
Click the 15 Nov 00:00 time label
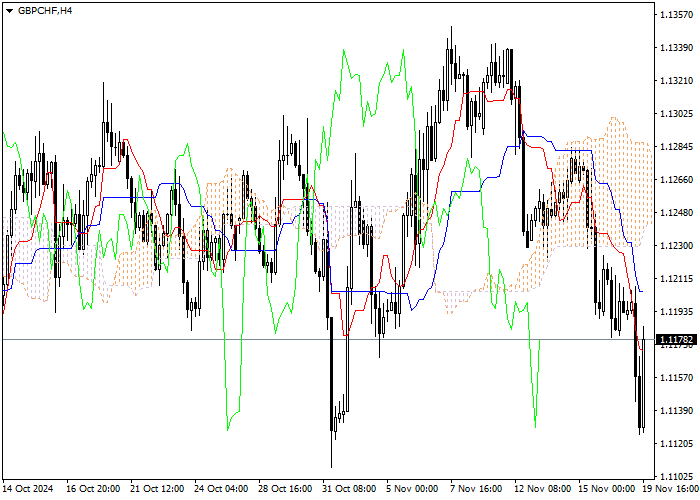pos(606,489)
